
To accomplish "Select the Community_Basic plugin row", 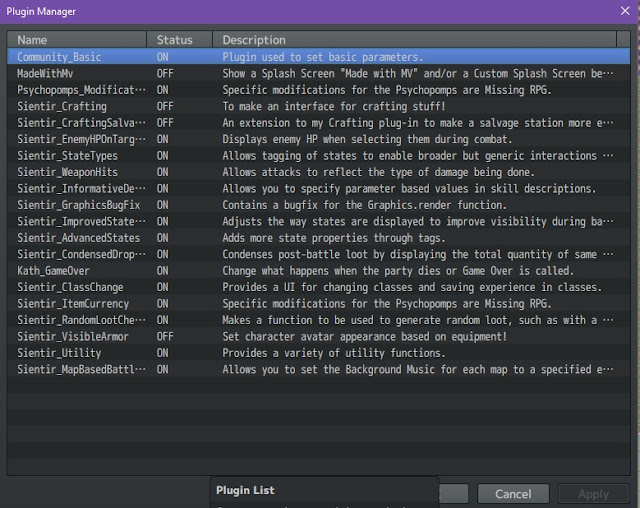I will 318,57.
